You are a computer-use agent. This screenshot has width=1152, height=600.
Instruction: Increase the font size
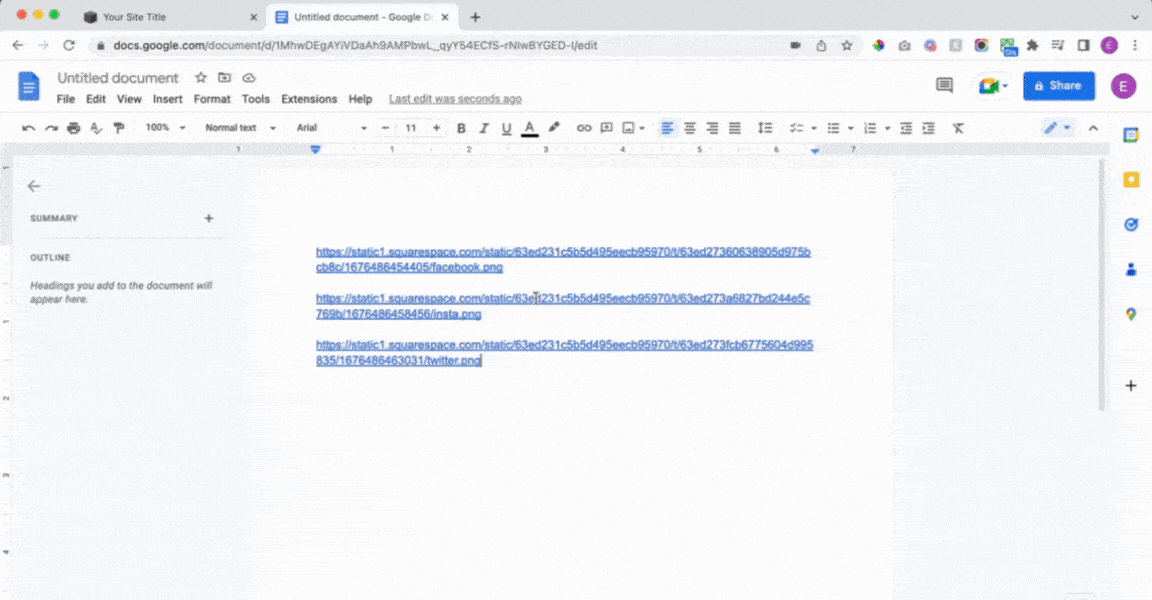[x=436, y=129]
